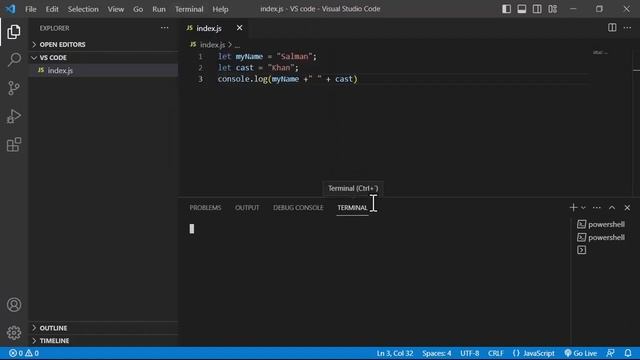Close the index.js editor tab
Screen dimensions: 640x360
click(x=240, y=28)
